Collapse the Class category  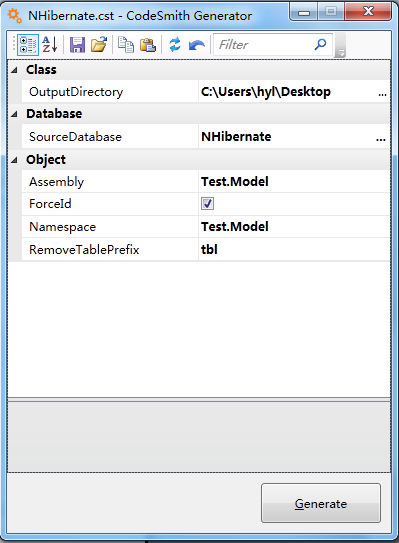pos(14,70)
